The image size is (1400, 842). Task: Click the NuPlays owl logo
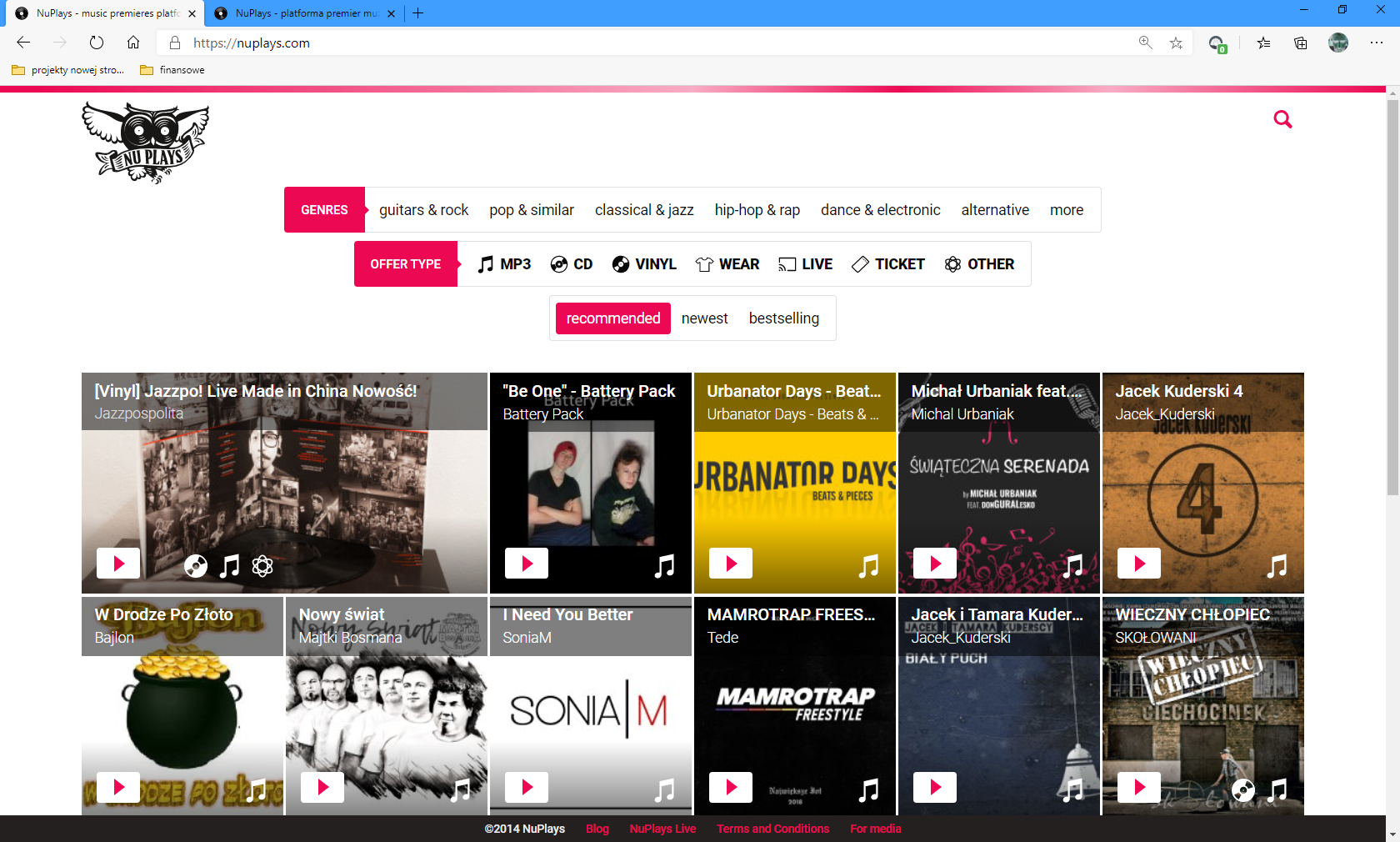tap(146, 143)
